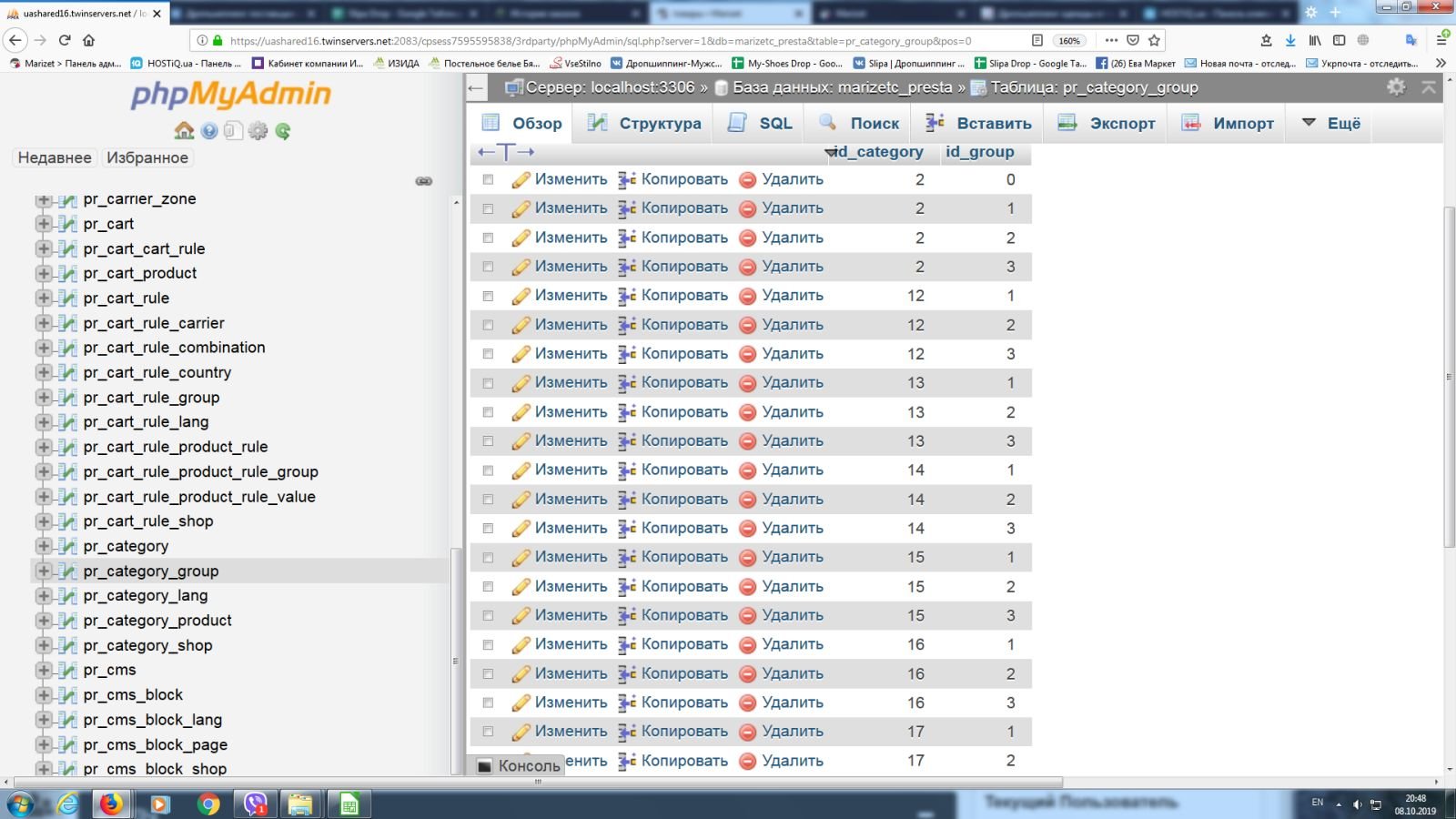
Task: Expand the pr_category_shop tree node
Action: pyautogui.click(x=43, y=645)
